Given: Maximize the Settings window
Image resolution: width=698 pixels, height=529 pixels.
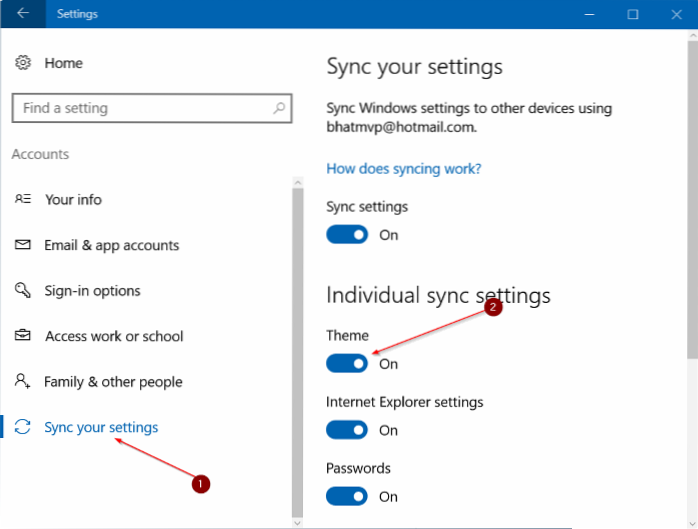Looking at the screenshot, I should click(633, 14).
